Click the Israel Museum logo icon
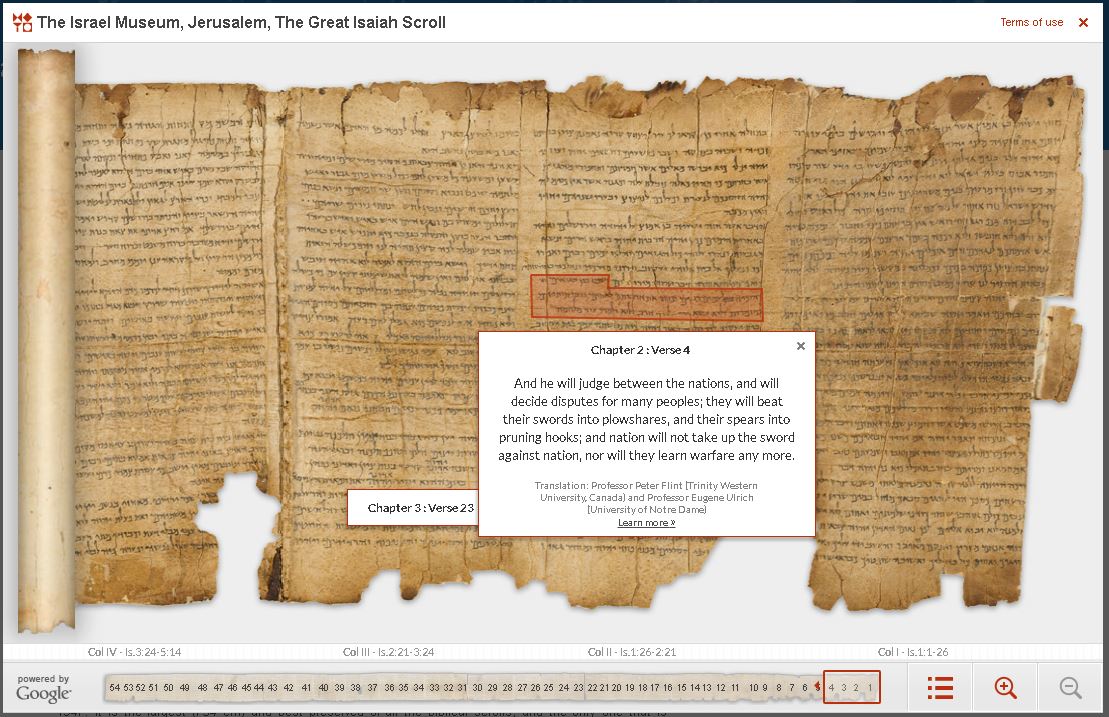The width and height of the screenshot is (1109, 717). (22, 22)
